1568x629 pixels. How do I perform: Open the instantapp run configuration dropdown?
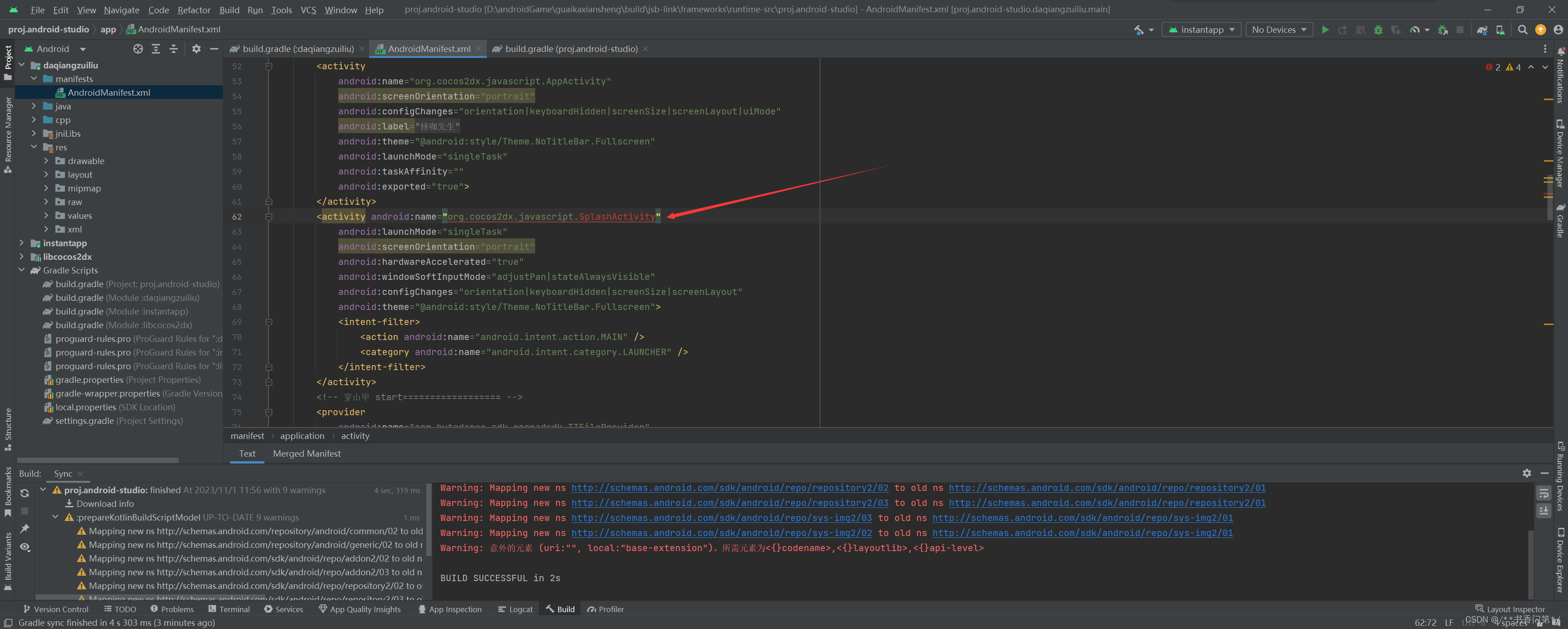coord(1202,30)
